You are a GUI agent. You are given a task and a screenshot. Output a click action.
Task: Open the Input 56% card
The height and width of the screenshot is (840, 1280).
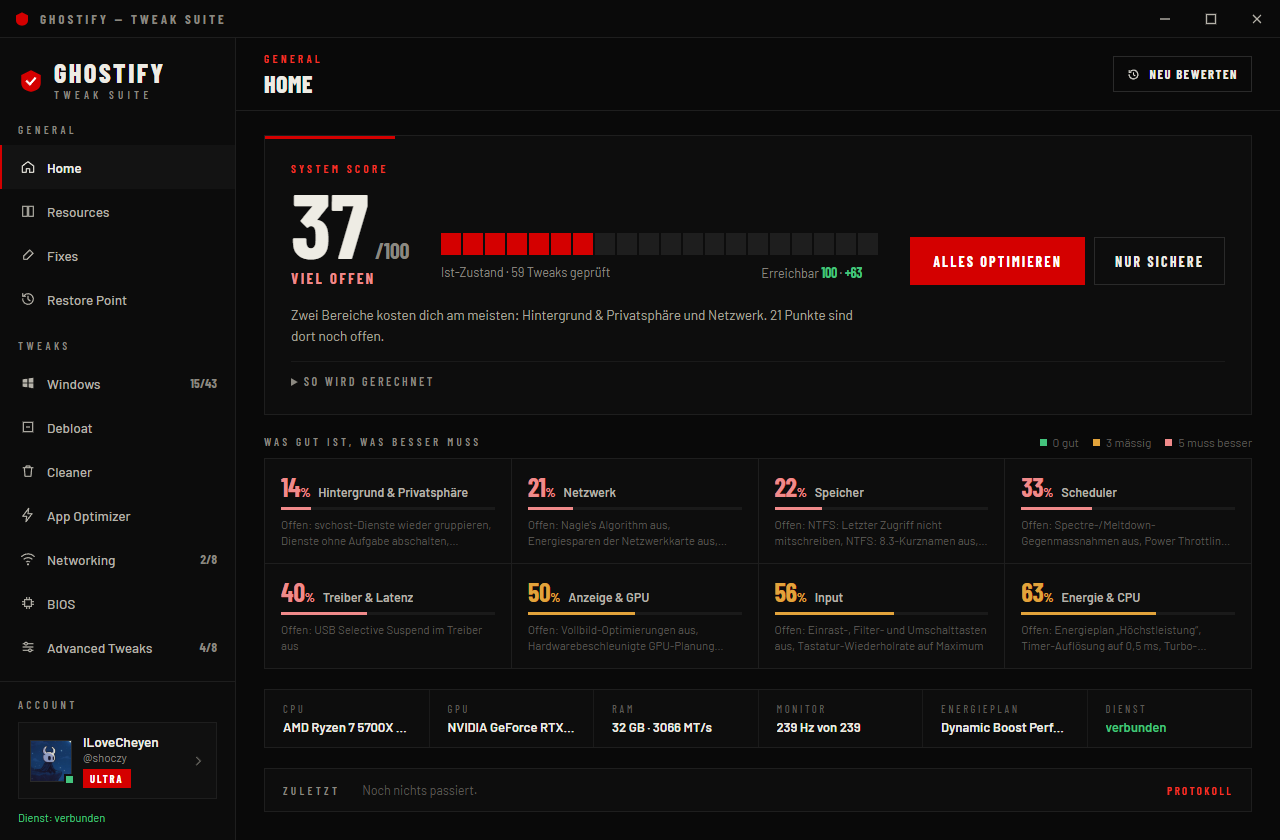click(x=881, y=616)
